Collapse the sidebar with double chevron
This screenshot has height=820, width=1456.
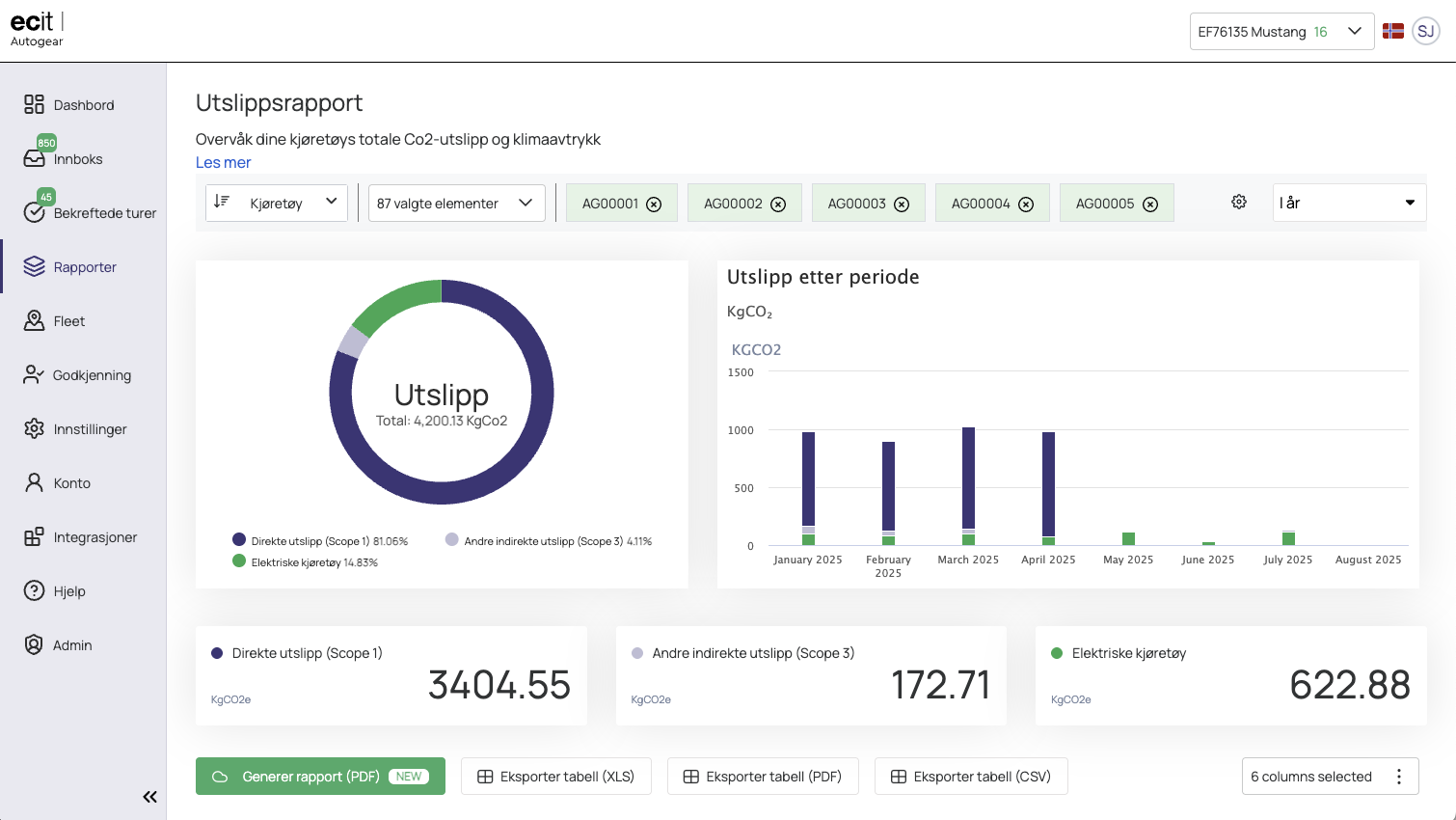pos(149,797)
